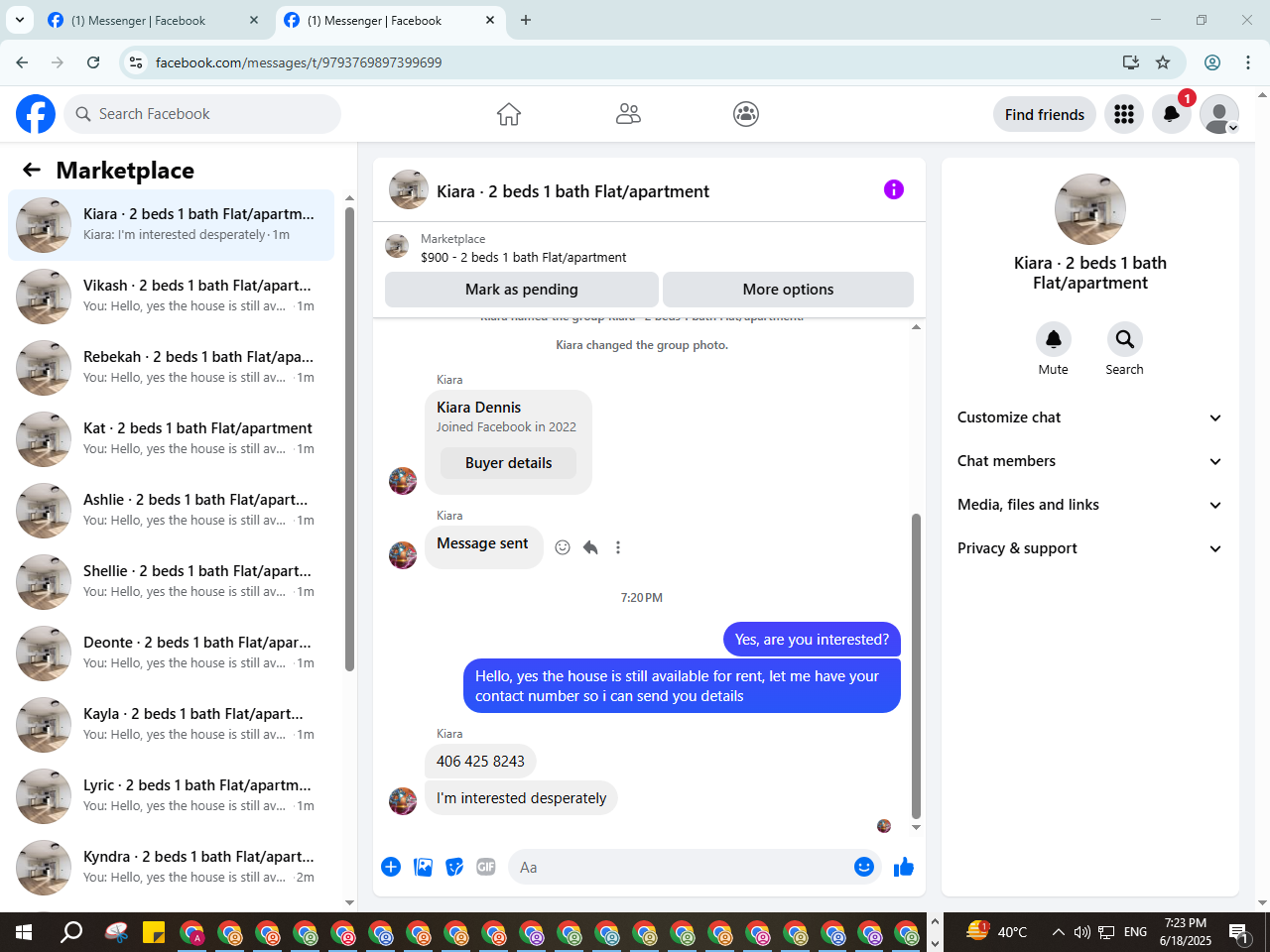1270x952 pixels.
Task: Open the $900 Marketplace listing link
Action: click(523, 257)
